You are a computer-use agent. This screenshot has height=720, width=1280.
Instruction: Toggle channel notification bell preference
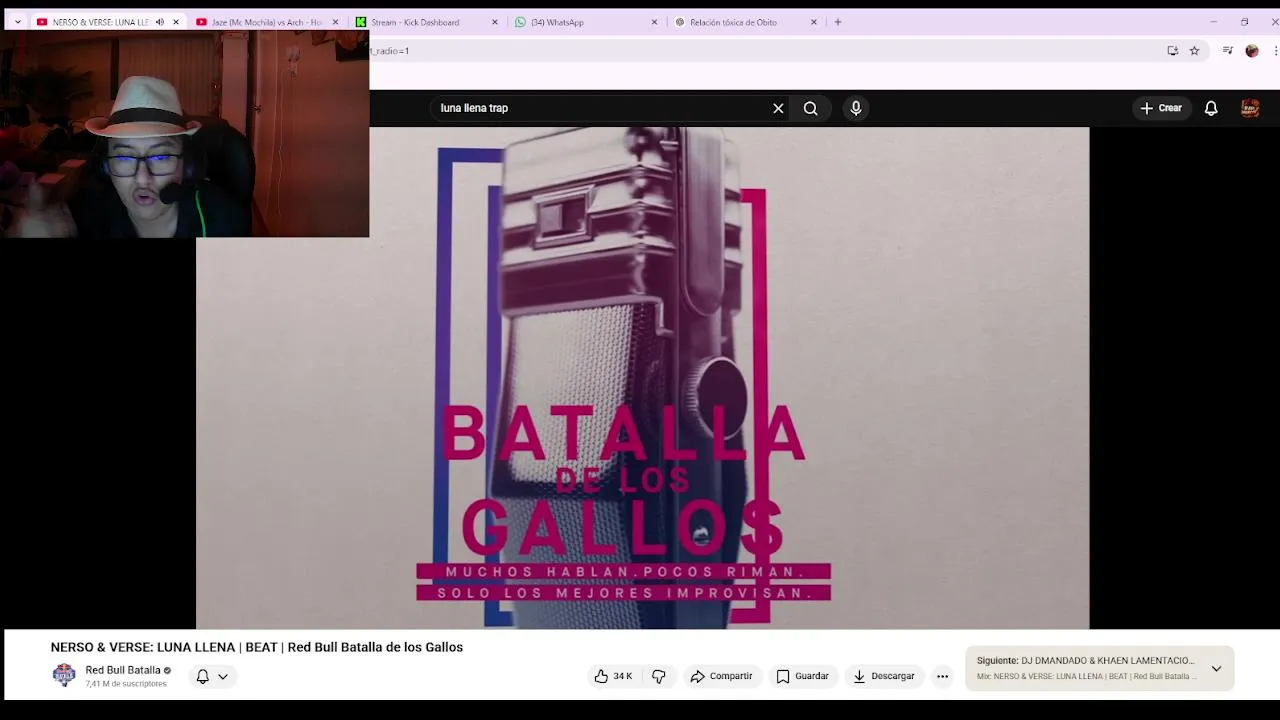pyautogui.click(x=212, y=676)
